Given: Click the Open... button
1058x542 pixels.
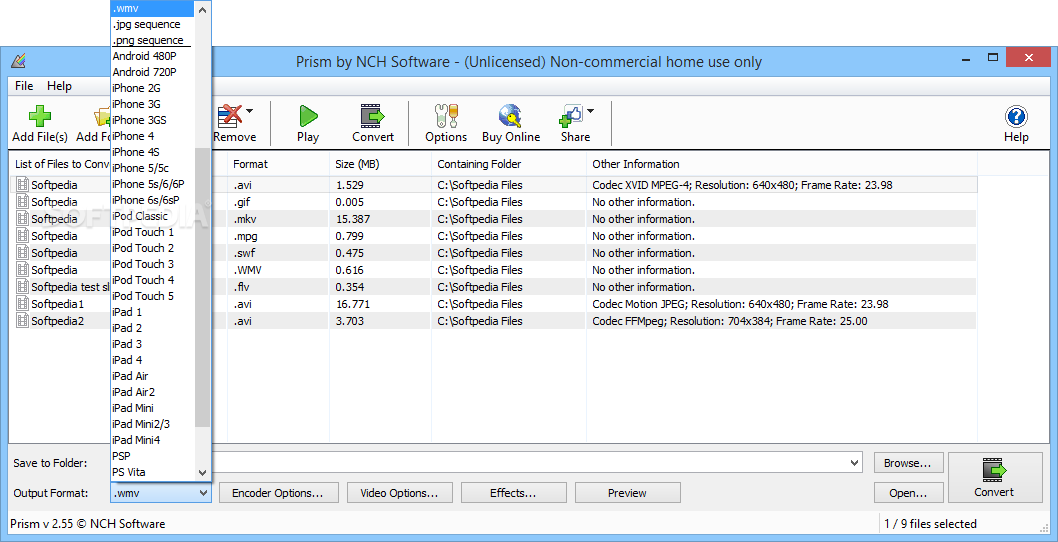Looking at the screenshot, I should (908, 493).
